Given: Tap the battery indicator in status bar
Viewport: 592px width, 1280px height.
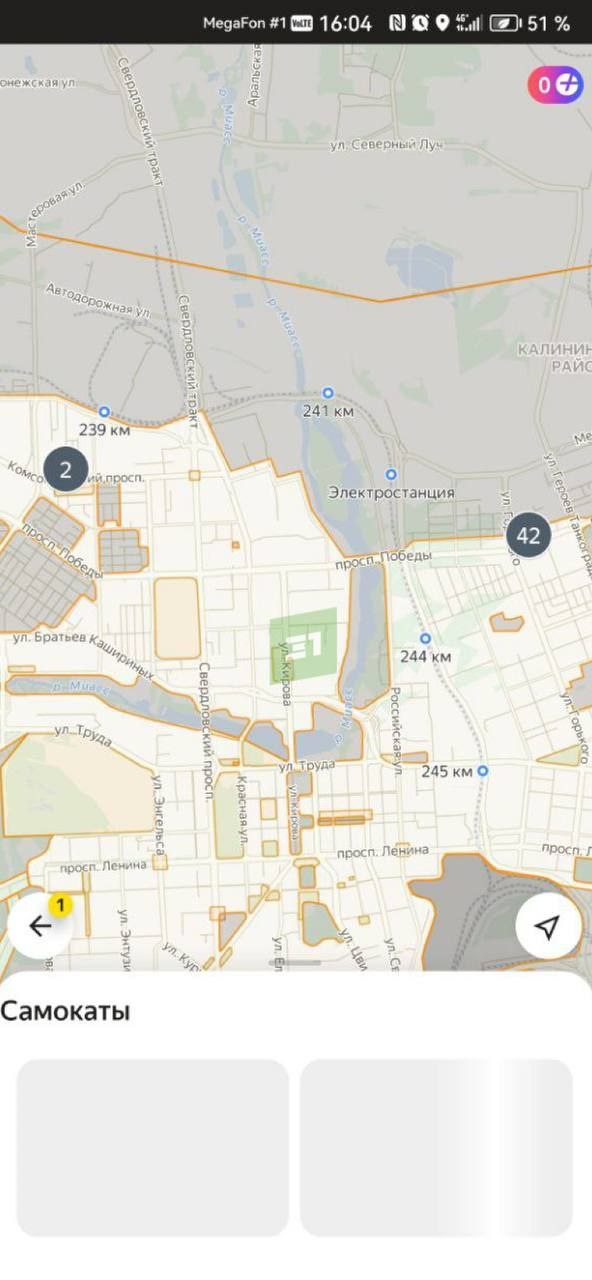Looking at the screenshot, I should click(x=505, y=23).
